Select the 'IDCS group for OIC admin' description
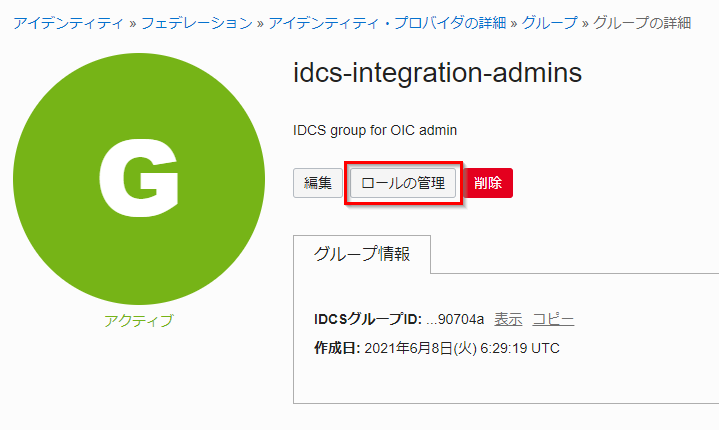The image size is (719, 430). click(x=375, y=130)
